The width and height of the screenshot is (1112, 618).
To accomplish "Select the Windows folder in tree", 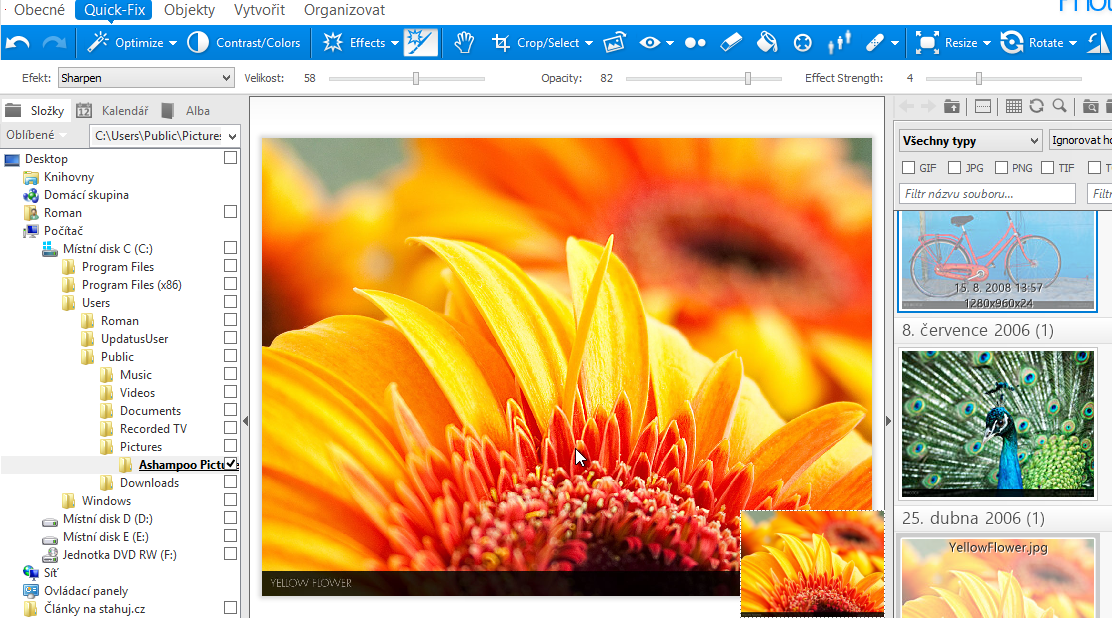I will tap(106, 500).
